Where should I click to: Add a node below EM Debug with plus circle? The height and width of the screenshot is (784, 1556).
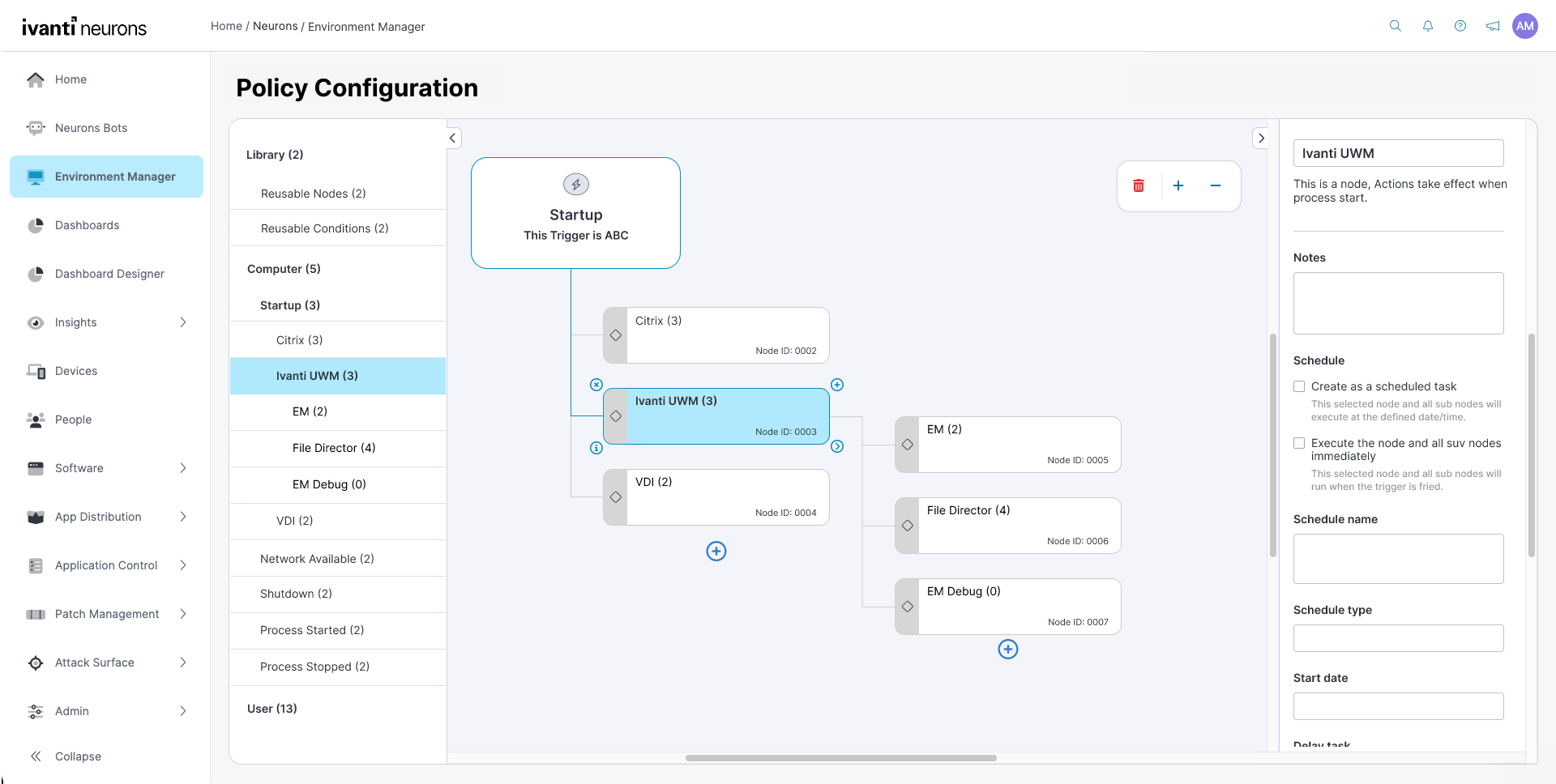tap(1008, 650)
